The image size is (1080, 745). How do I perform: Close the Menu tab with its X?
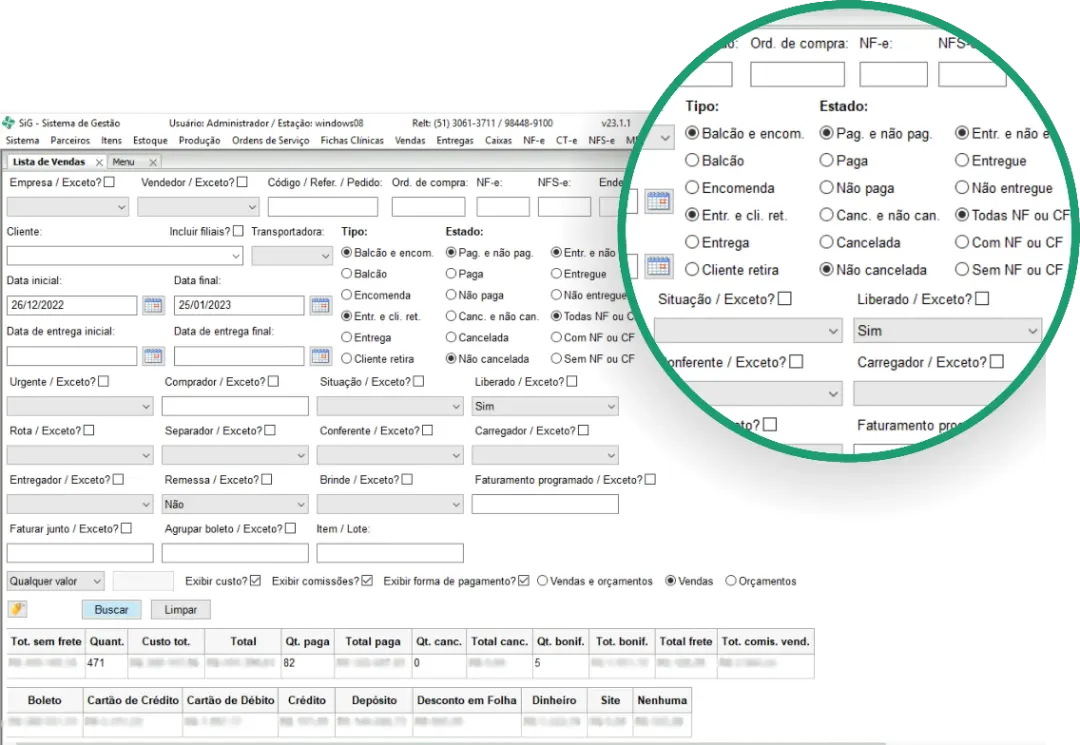tap(153, 162)
